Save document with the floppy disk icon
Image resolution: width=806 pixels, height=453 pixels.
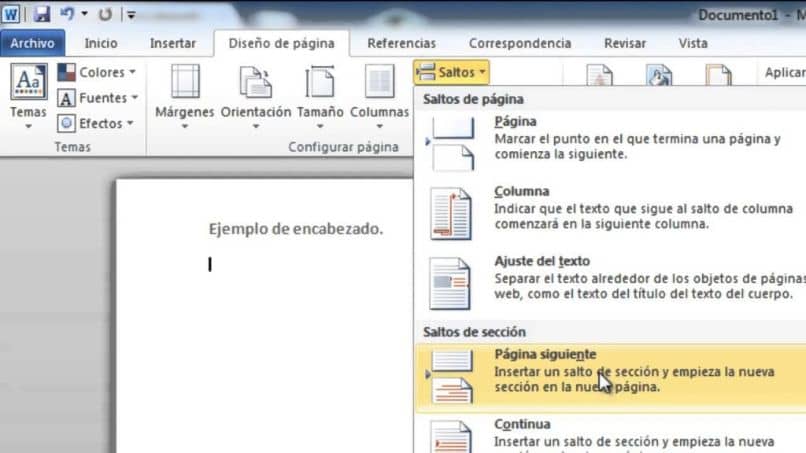click(x=42, y=14)
